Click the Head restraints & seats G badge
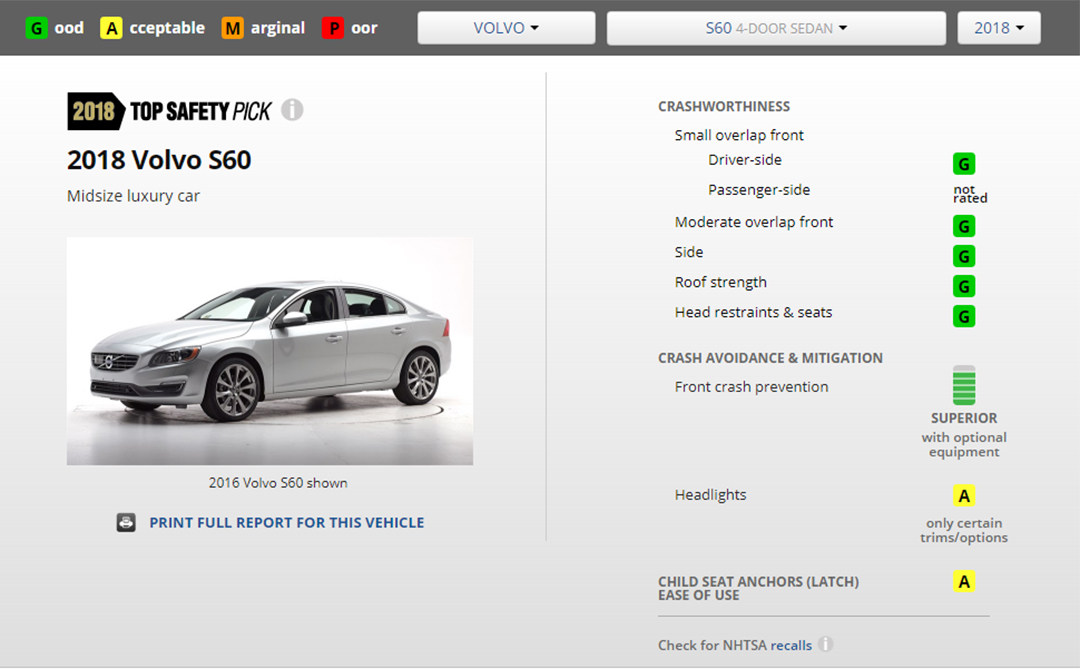1080x669 pixels. [964, 317]
